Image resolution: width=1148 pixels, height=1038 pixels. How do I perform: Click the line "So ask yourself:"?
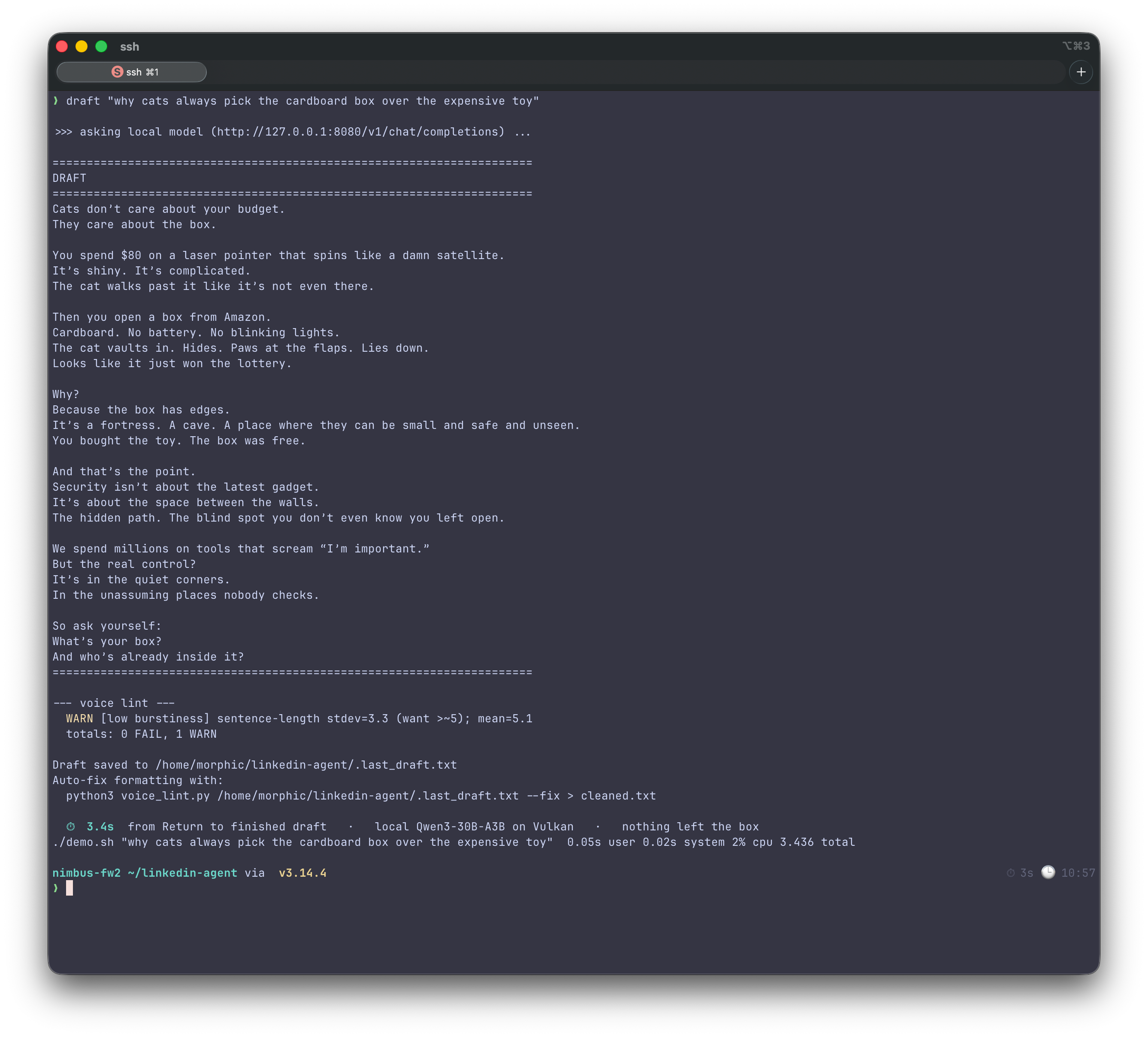(x=107, y=626)
